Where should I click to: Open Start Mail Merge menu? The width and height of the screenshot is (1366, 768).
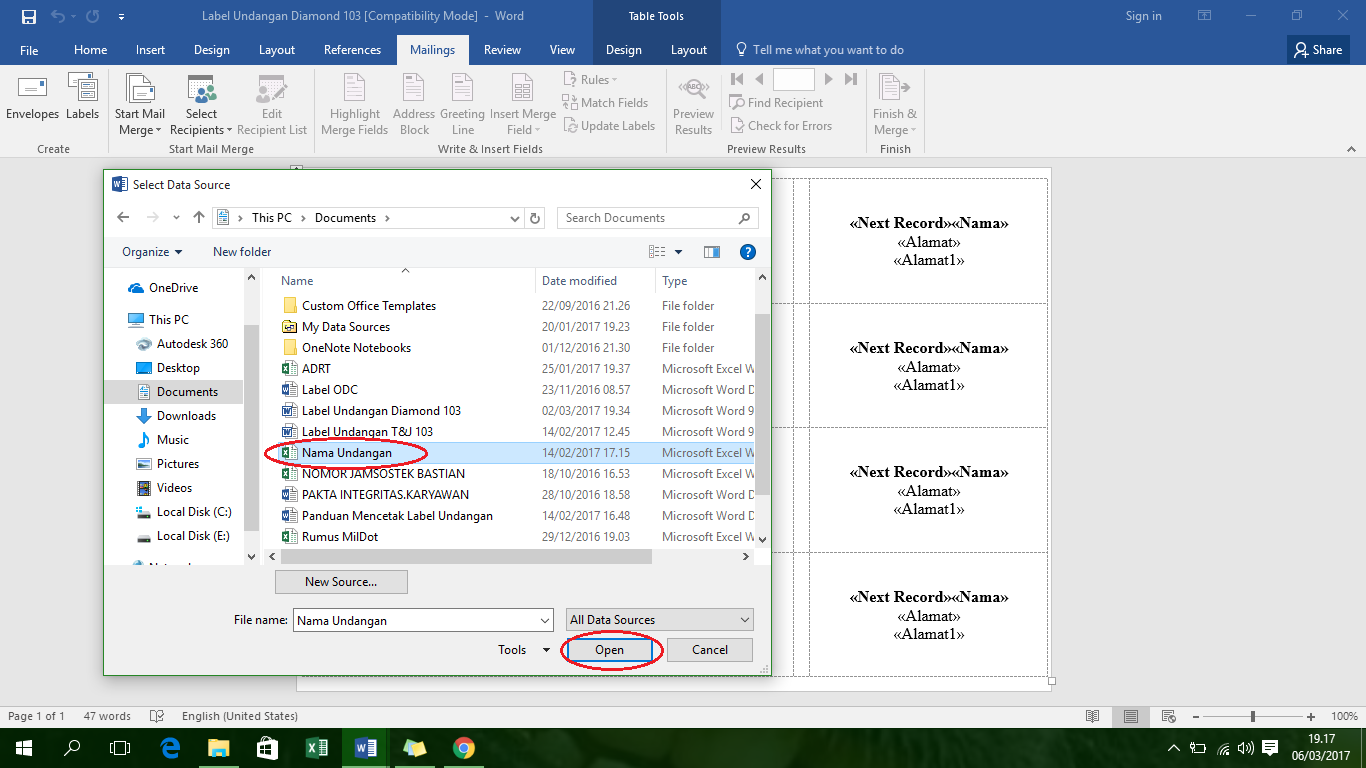pyautogui.click(x=140, y=105)
